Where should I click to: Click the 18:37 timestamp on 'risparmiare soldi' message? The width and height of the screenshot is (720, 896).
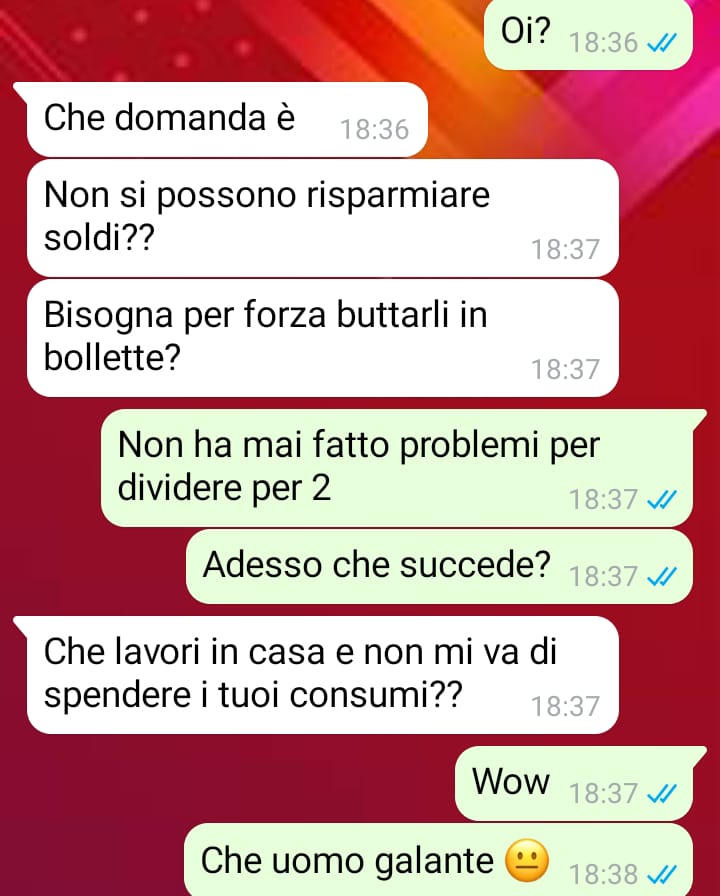pos(566,250)
